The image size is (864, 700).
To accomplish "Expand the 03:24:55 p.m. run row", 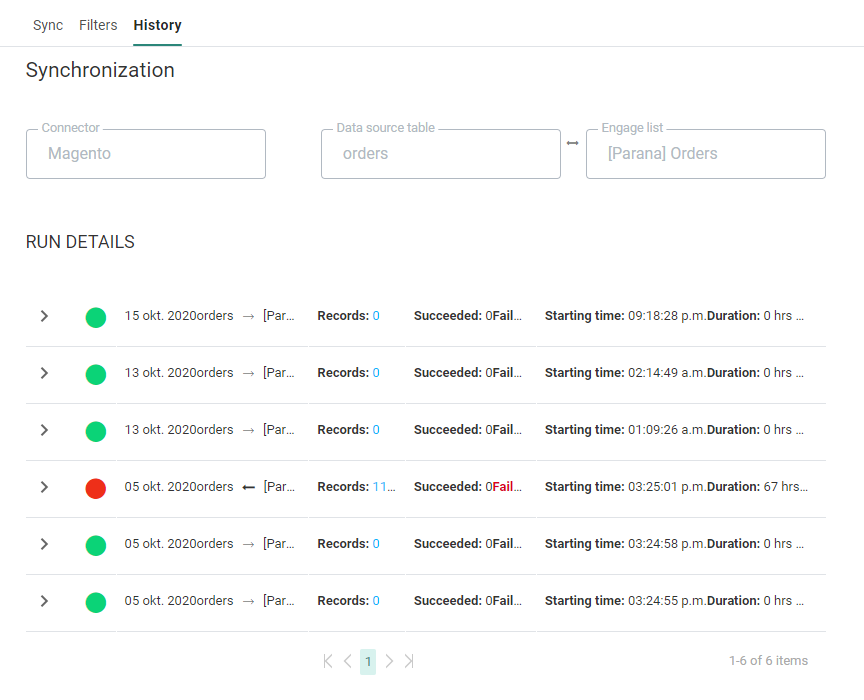I will 44,601.
